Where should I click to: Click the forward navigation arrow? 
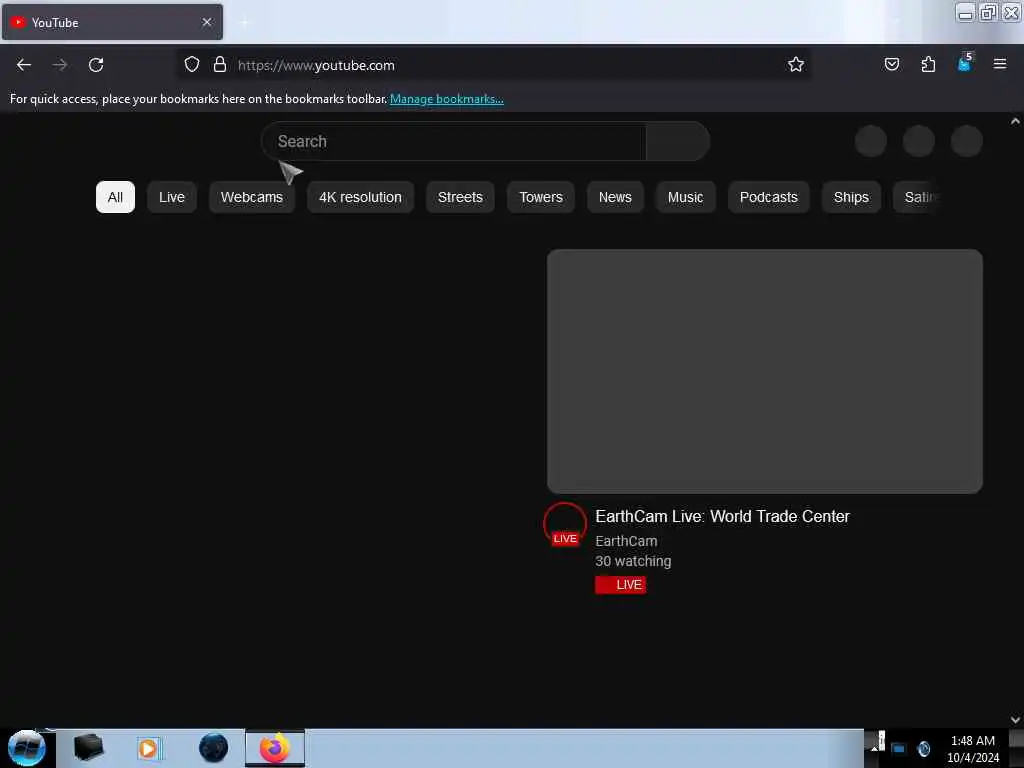click(x=60, y=65)
